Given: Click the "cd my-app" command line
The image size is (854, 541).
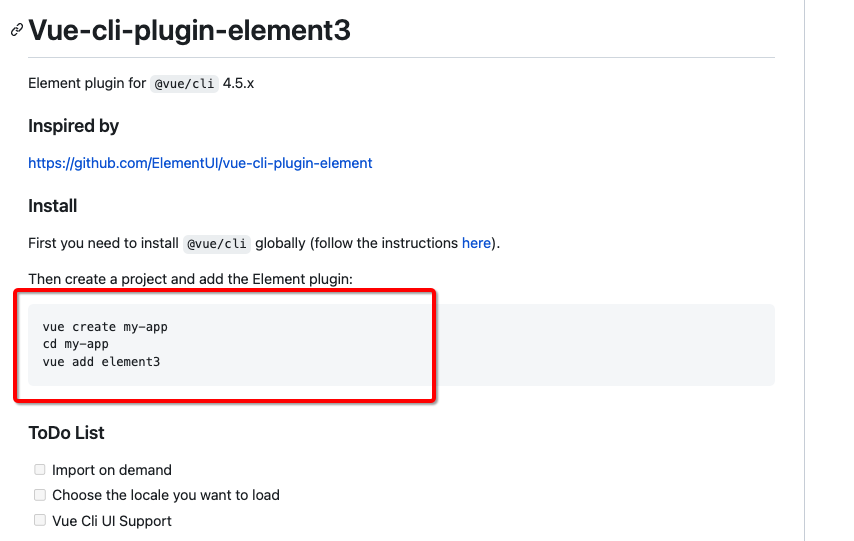Looking at the screenshot, I should click(x=76, y=344).
